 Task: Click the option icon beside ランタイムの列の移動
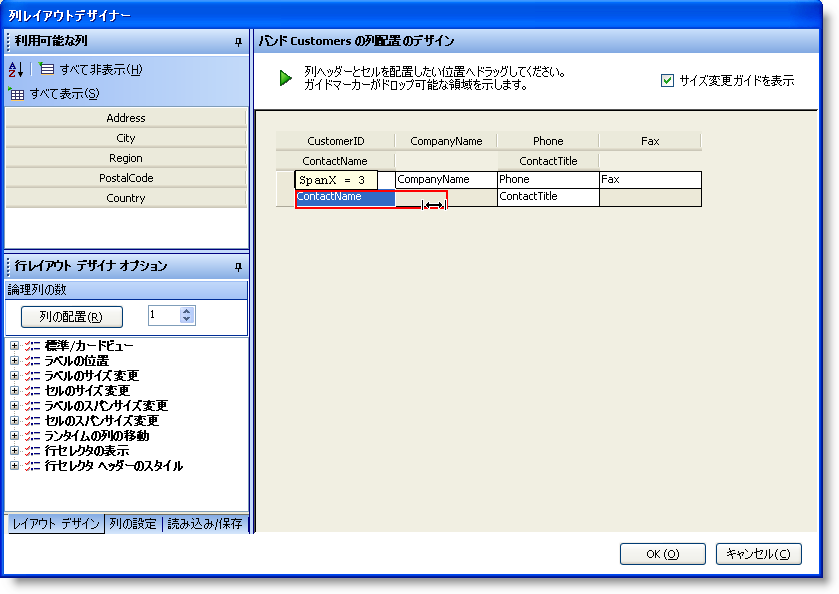[31, 434]
